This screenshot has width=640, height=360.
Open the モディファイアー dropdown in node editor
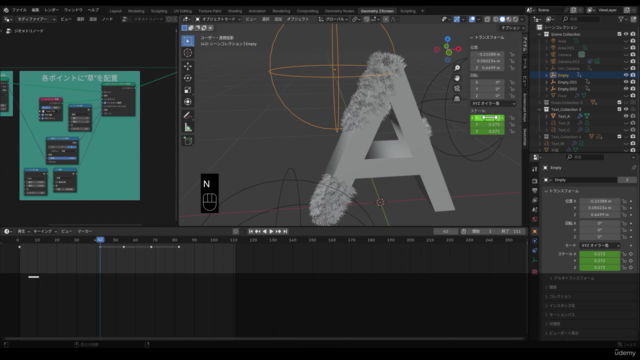36,19
